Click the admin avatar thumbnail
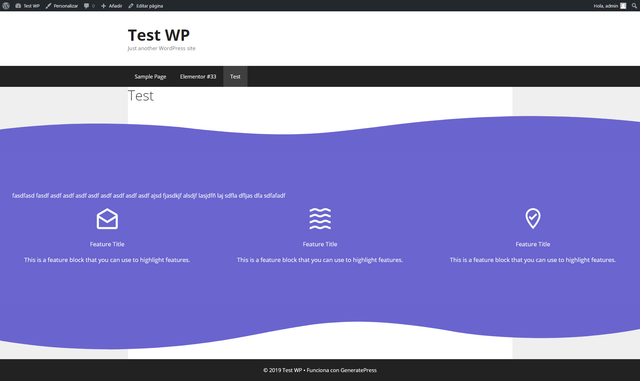This screenshot has width=640, height=381. point(623,6)
